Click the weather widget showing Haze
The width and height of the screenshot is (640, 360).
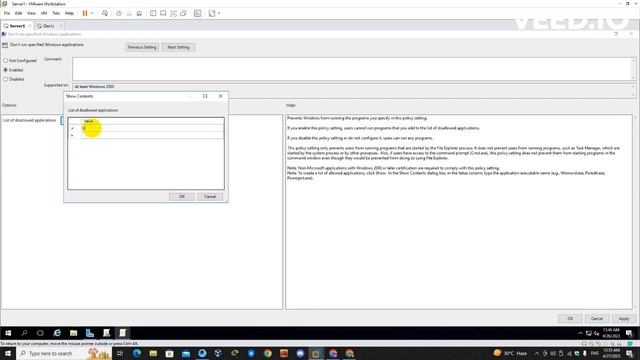pos(510,353)
